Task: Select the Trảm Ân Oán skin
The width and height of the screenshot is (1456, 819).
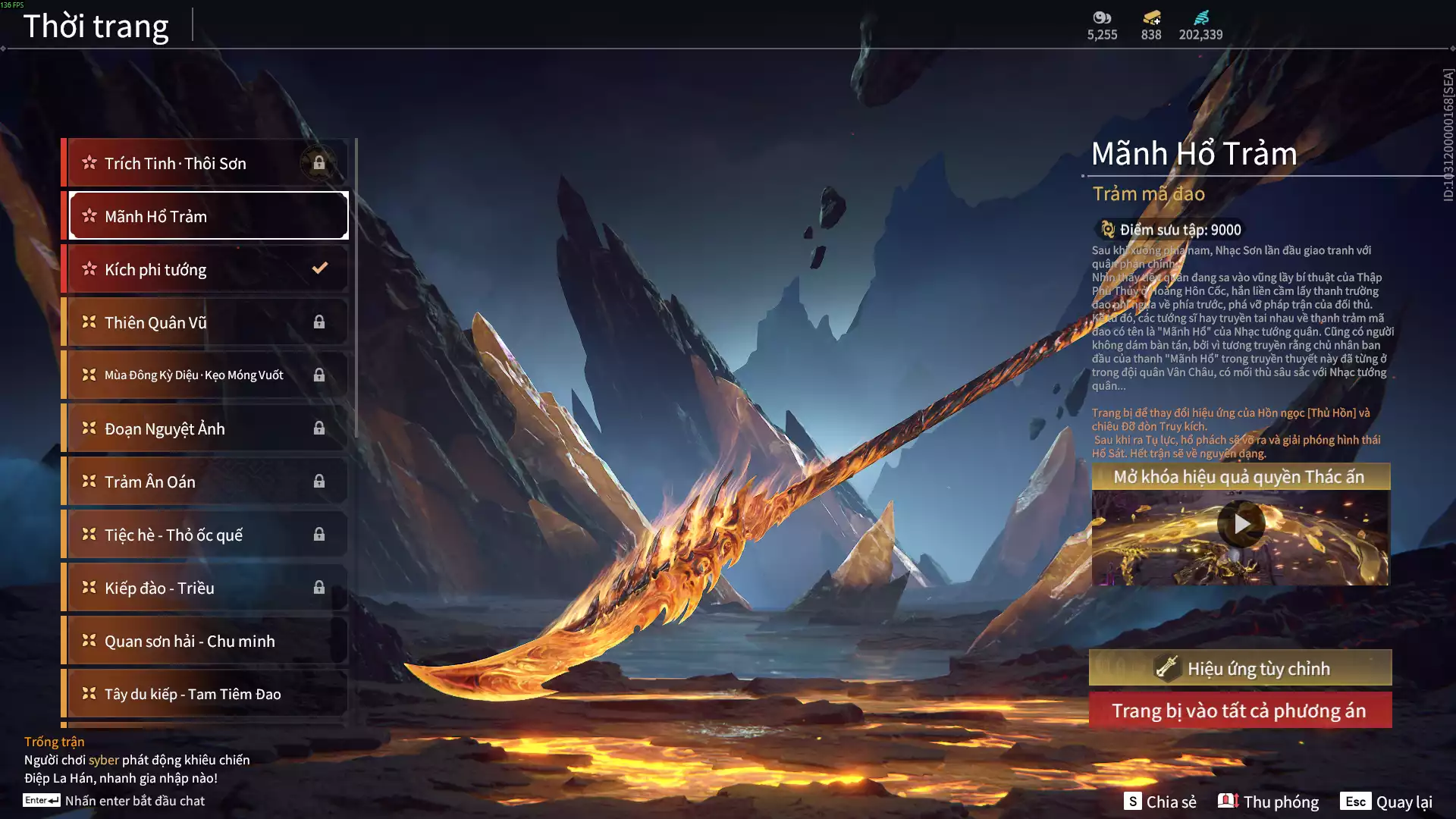Action: [205, 482]
